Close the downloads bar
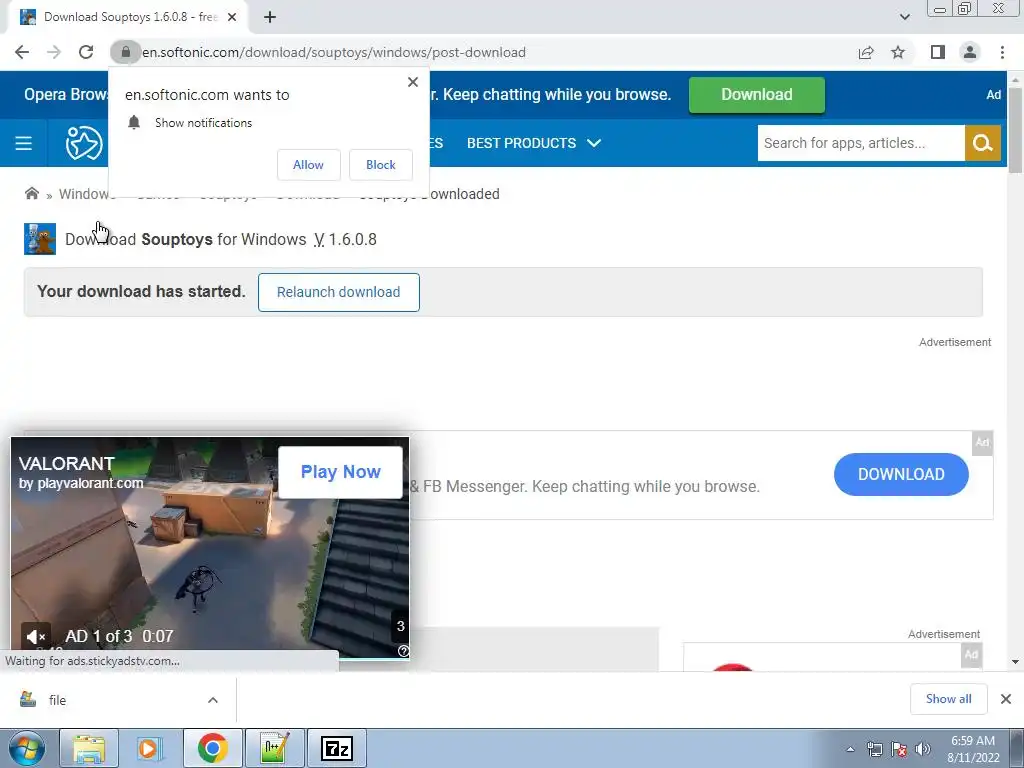The width and height of the screenshot is (1024, 768). pyautogui.click(x=1006, y=699)
